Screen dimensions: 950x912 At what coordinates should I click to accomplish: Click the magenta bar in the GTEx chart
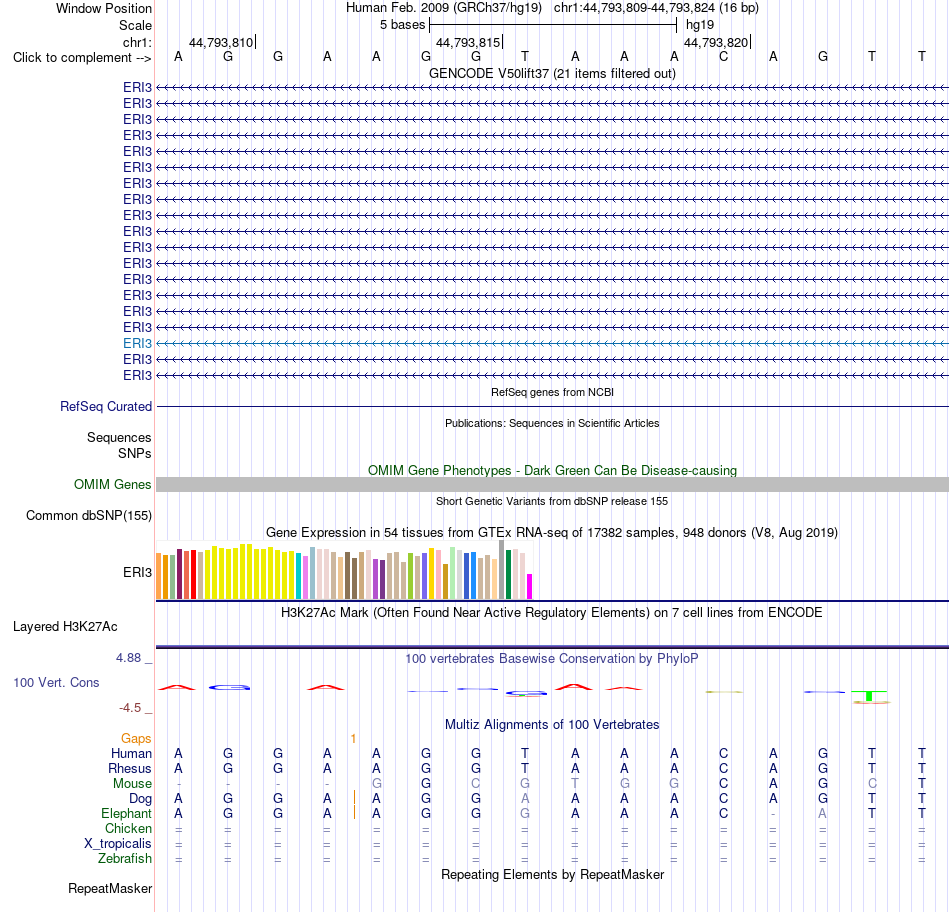(x=530, y=587)
